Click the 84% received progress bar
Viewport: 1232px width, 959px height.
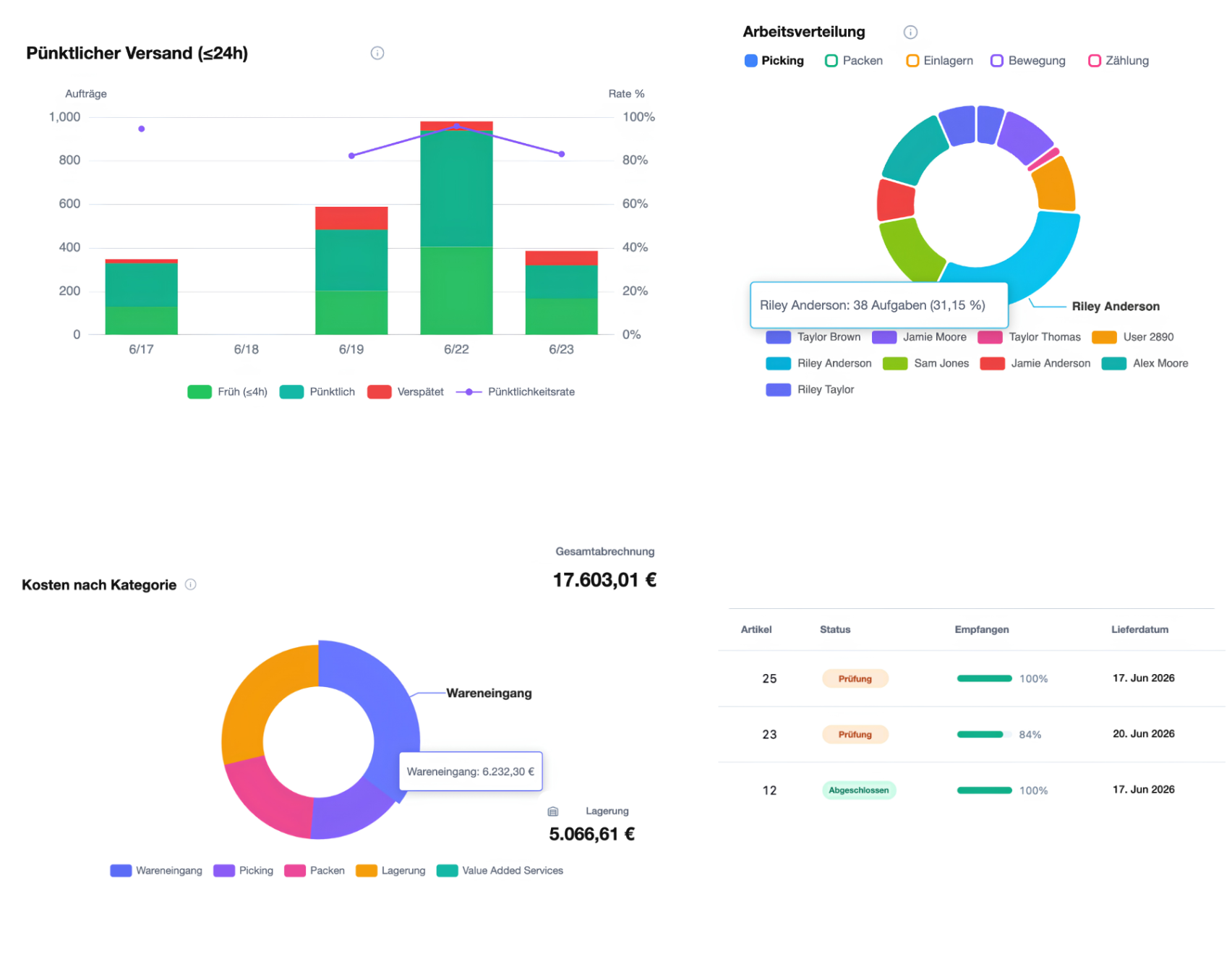pos(984,735)
